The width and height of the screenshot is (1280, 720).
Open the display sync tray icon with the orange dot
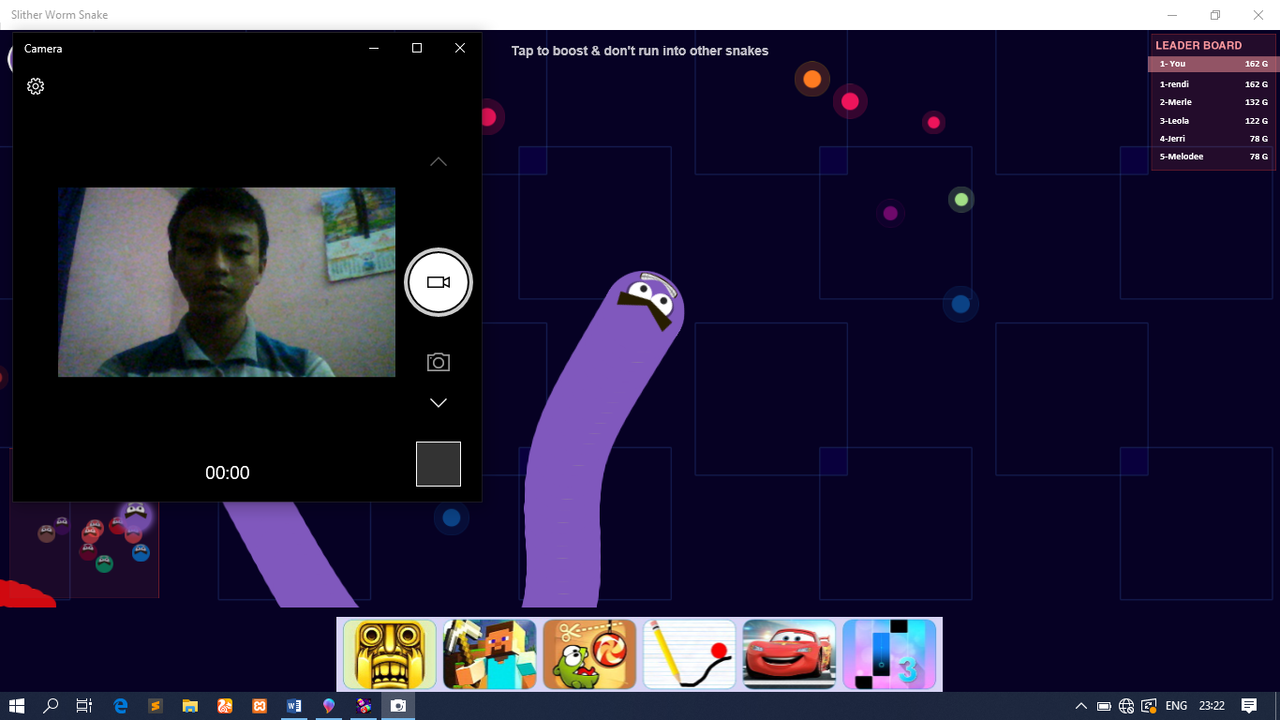click(1149, 706)
